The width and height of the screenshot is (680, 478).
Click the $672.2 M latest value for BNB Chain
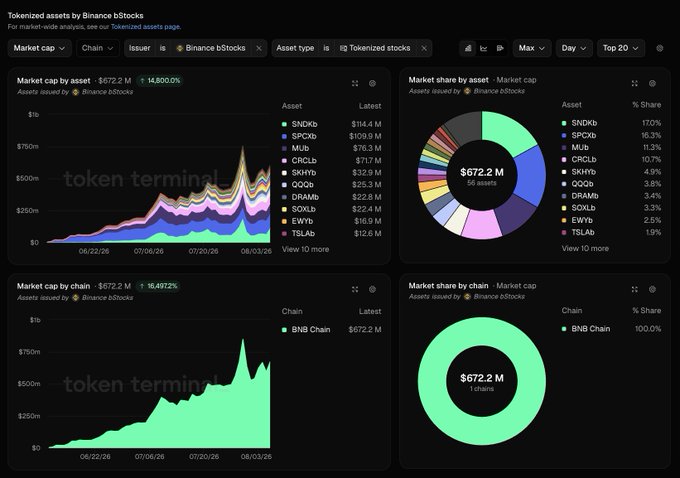pyautogui.click(x=365, y=330)
